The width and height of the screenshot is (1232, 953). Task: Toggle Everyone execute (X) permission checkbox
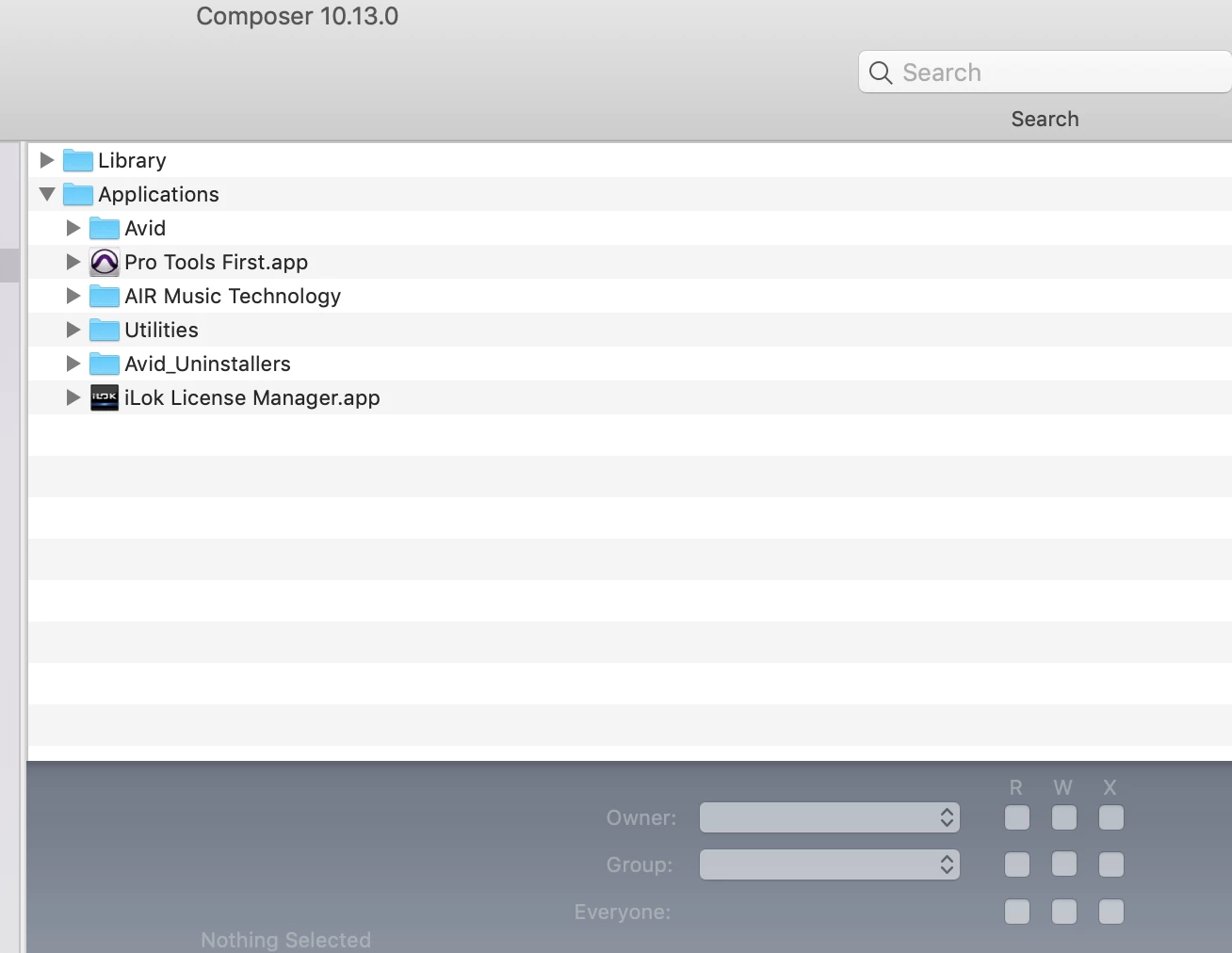(x=1111, y=912)
